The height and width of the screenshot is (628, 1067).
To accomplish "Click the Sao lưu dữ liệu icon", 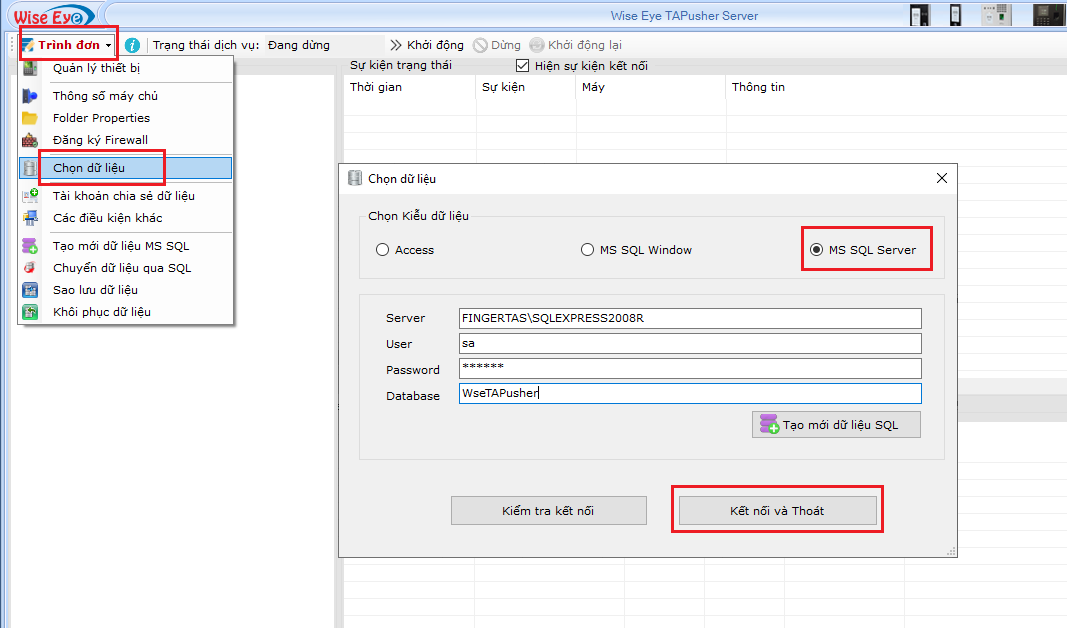I will (31, 290).
